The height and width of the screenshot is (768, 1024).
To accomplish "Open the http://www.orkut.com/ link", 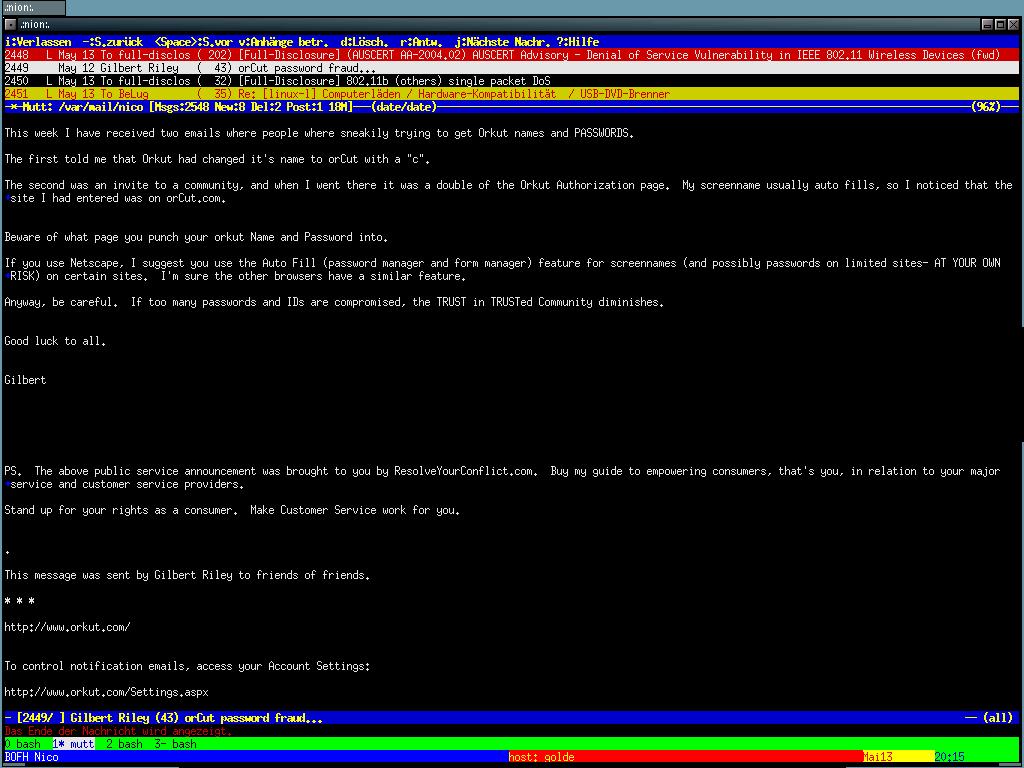I will coord(67,627).
